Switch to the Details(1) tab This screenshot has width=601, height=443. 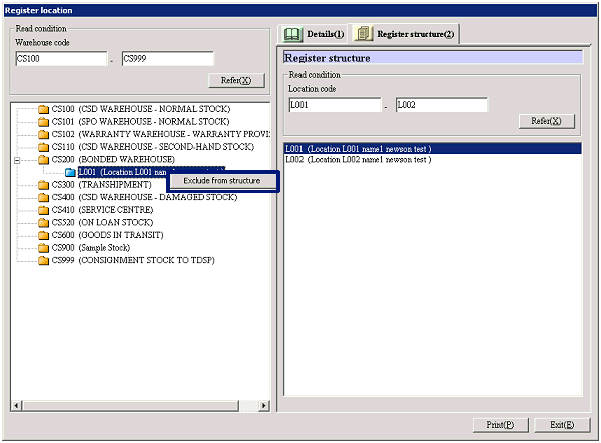313,35
